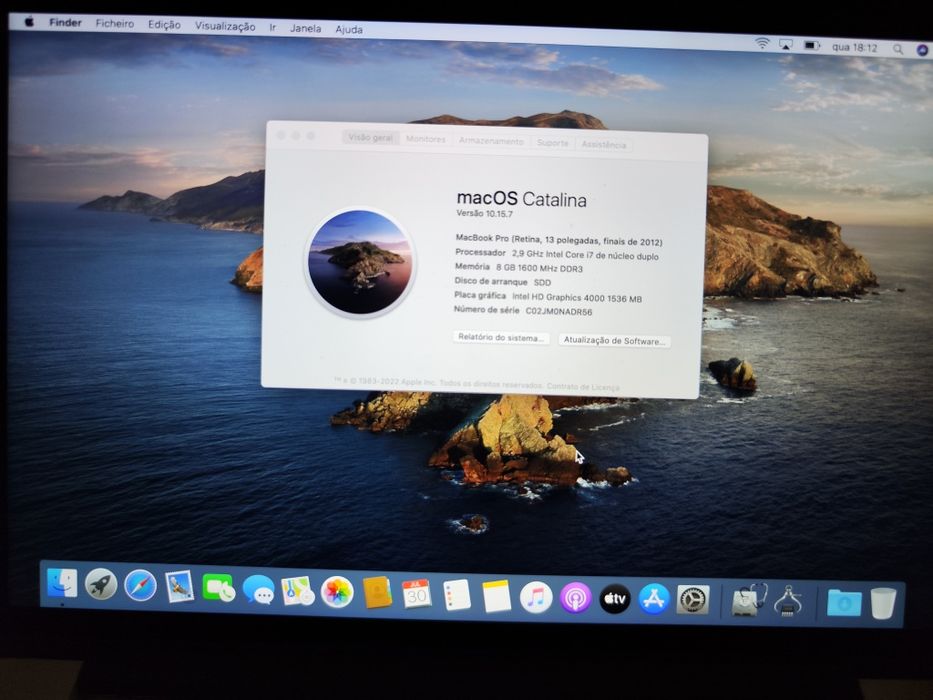Click memory value 8 GB 1600 MHz DDR3

pos(539,268)
